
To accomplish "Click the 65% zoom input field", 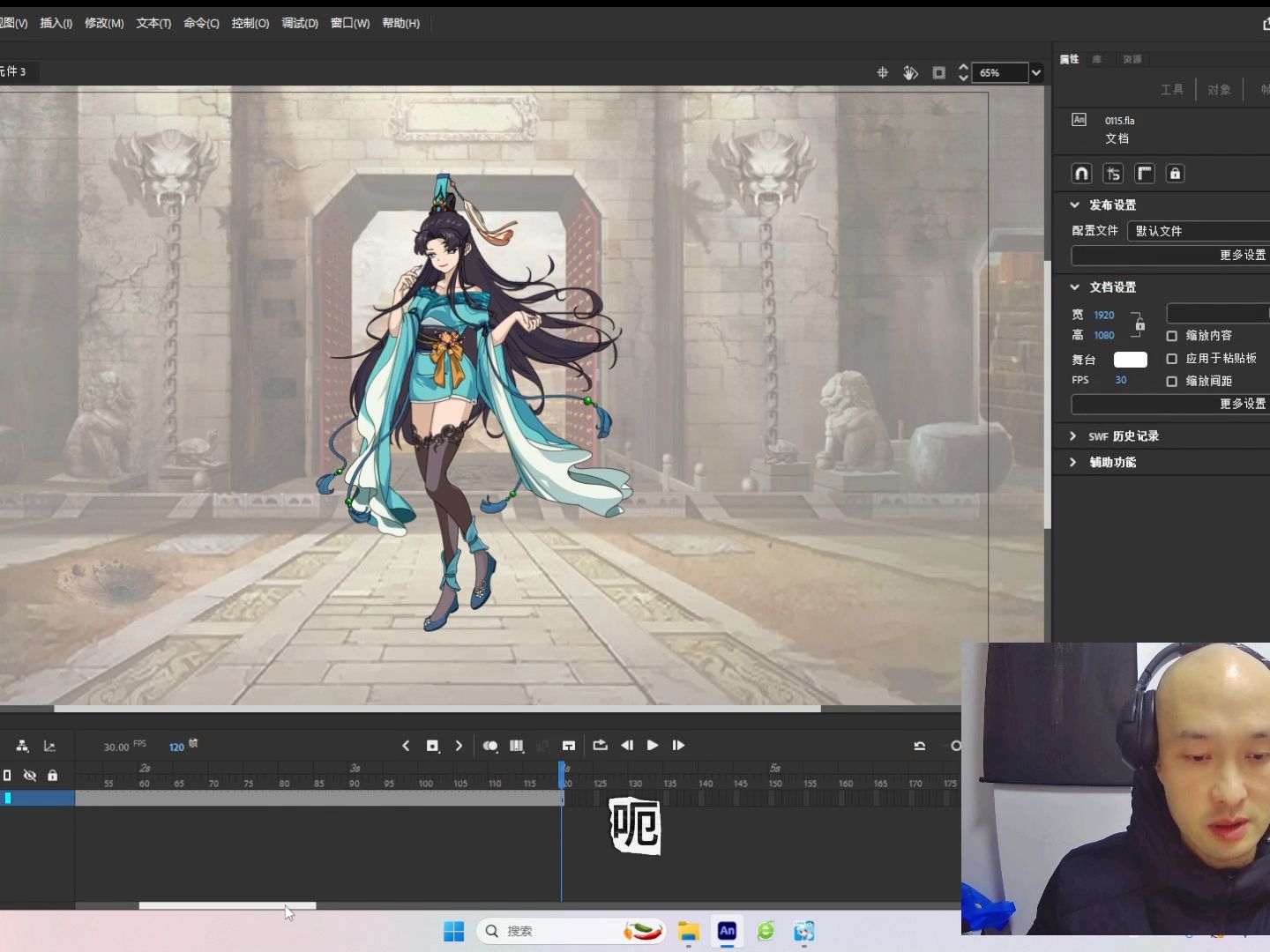I will [x=1000, y=73].
